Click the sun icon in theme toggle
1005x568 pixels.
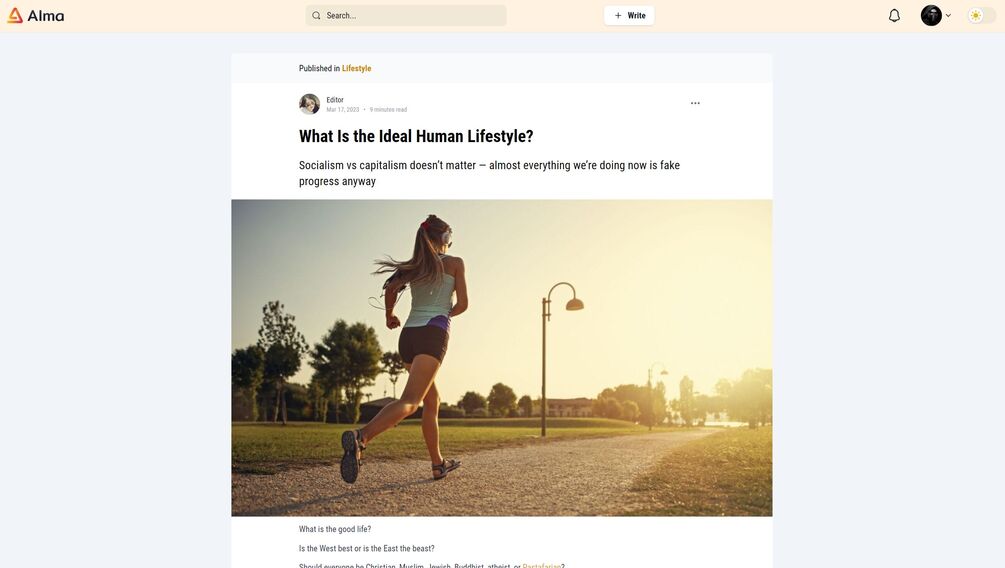[976, 15]
